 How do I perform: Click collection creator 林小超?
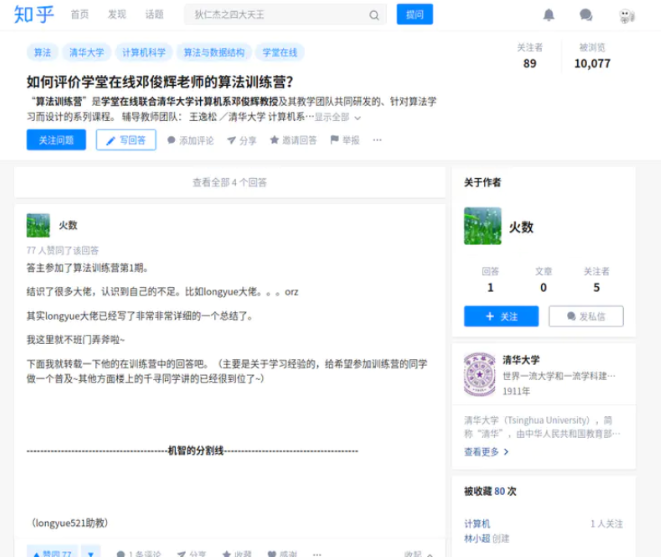click(477, 539)
